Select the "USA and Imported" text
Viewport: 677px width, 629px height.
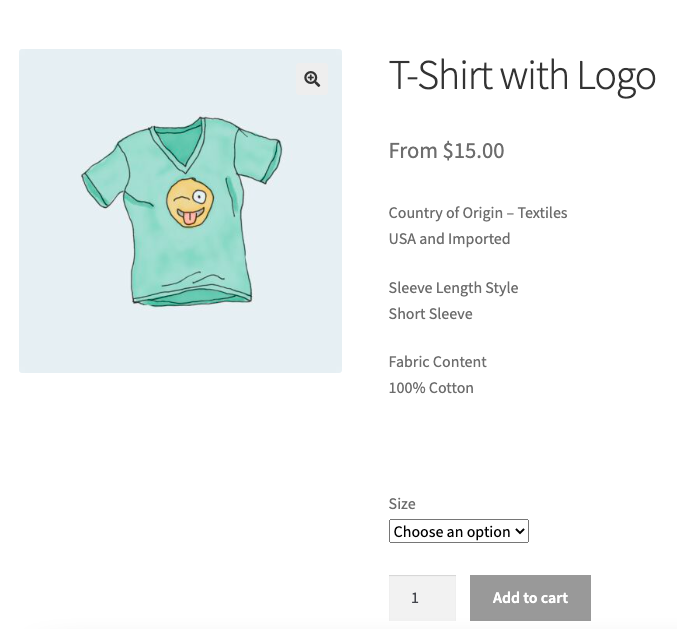[x=449, y=239]
